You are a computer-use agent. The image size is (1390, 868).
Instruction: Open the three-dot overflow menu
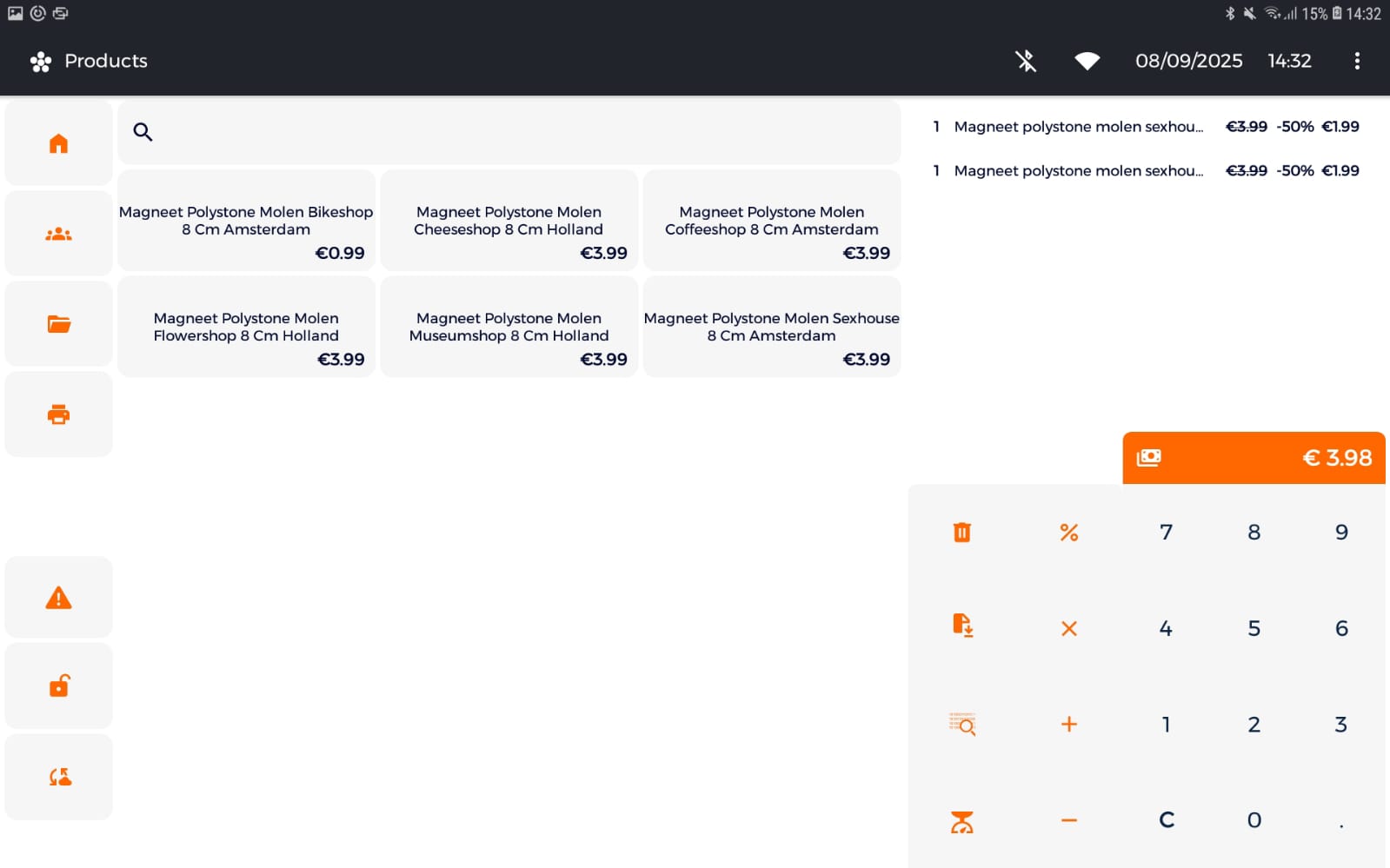pyautogui.click(x=1357, y=61)
